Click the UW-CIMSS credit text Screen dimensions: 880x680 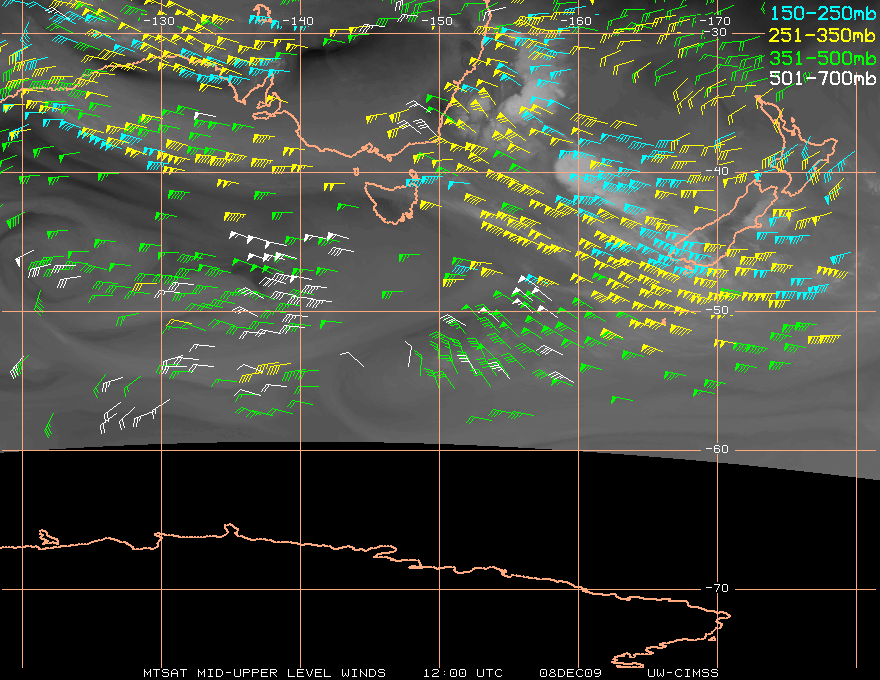(x=682, y=673)
